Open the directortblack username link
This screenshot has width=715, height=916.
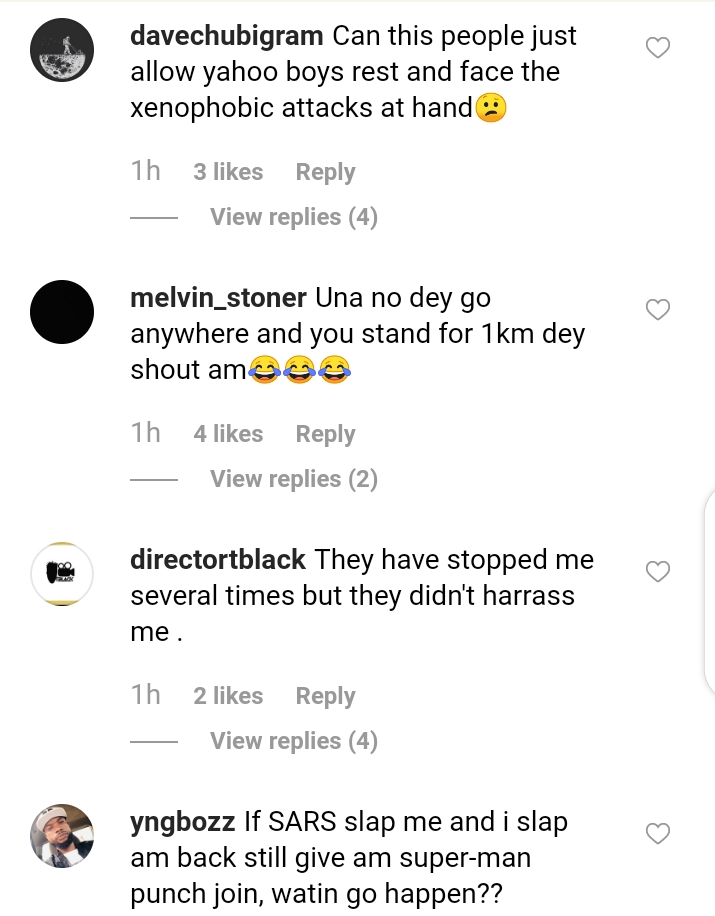tap(218, 560)
